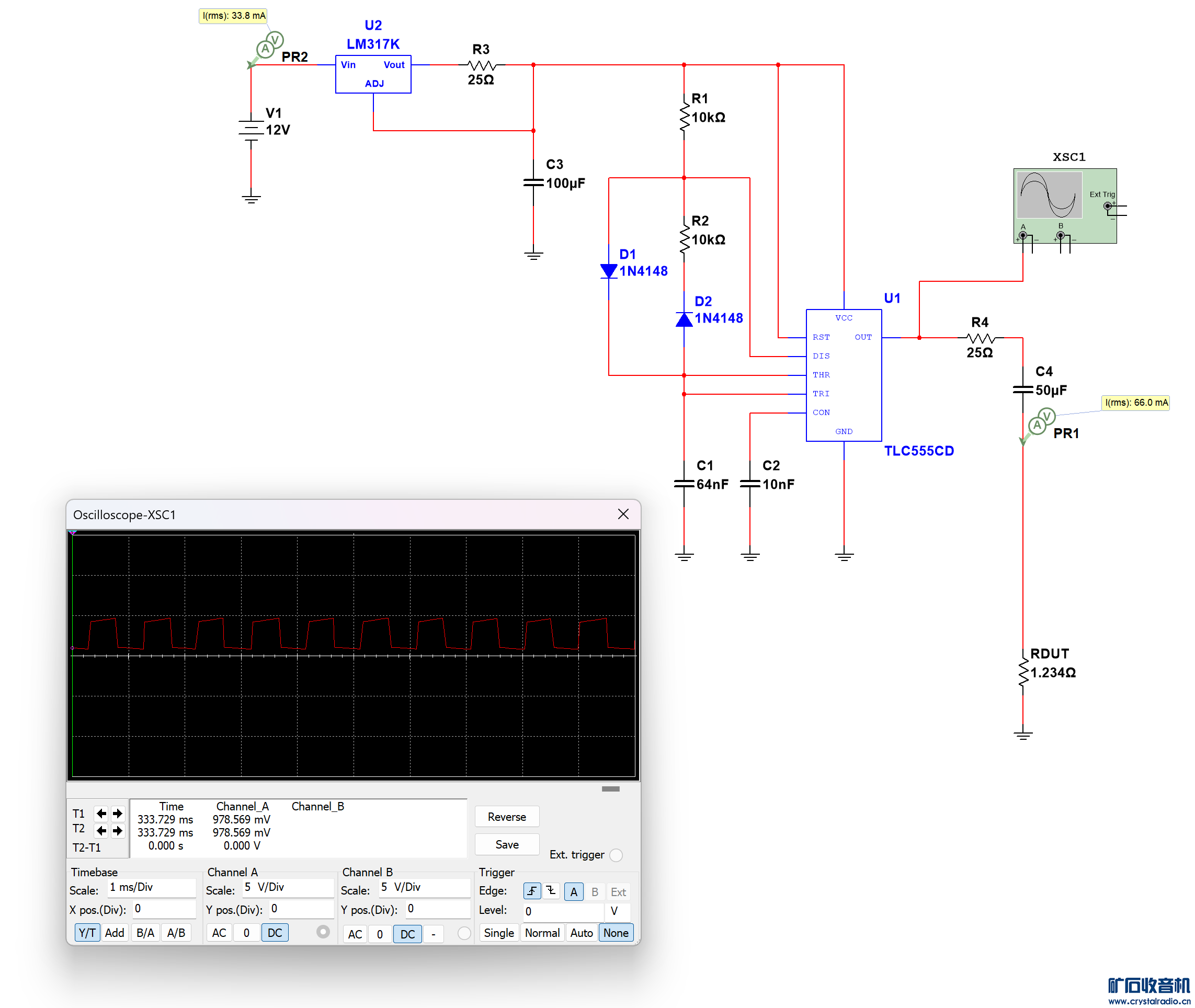1195x1008 pixels.
Task: Click the Reverse button
Action: 507,817
